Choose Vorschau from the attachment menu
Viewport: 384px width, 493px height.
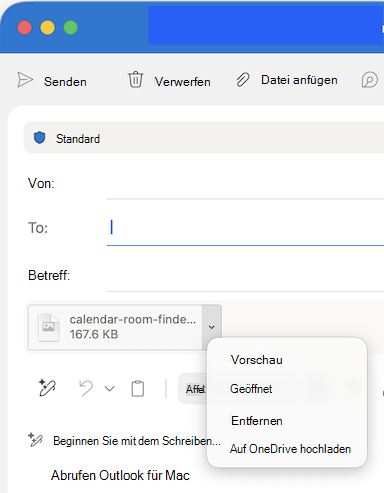[256, 360]
